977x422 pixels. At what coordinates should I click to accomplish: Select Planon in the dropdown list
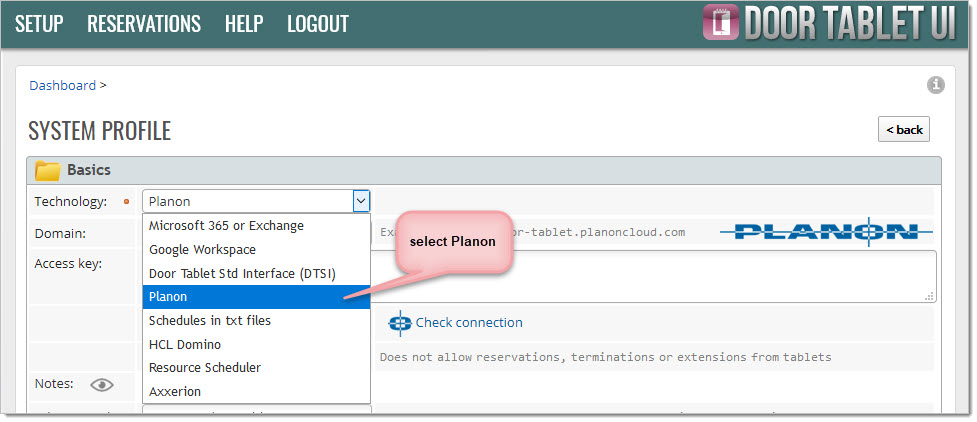tap(257, 297)
